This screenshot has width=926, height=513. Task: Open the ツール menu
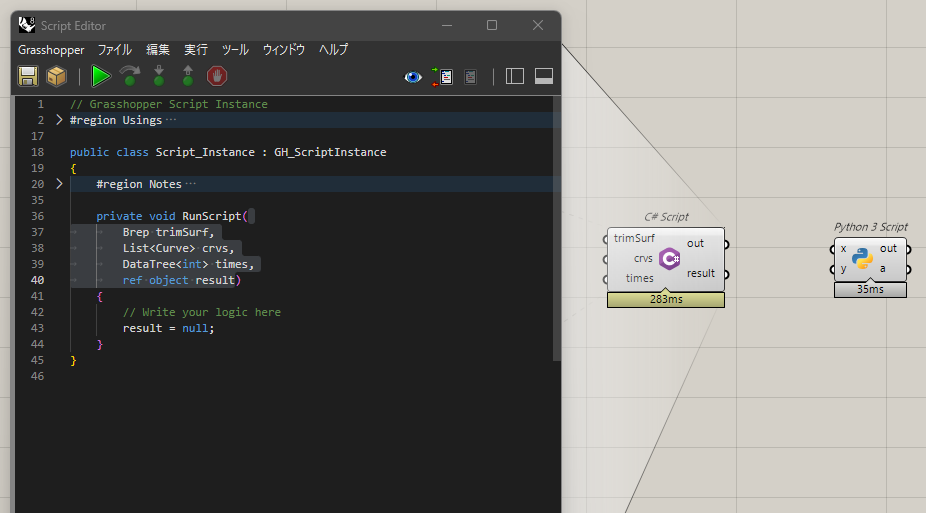(235, 49)
